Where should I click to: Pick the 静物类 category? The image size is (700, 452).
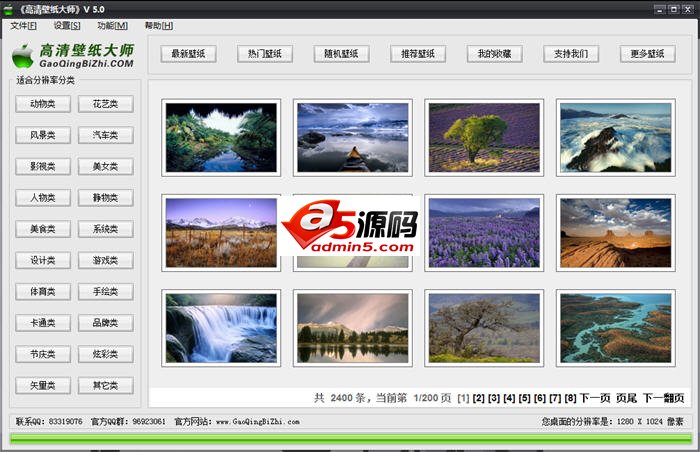click(x=106, y=198)
